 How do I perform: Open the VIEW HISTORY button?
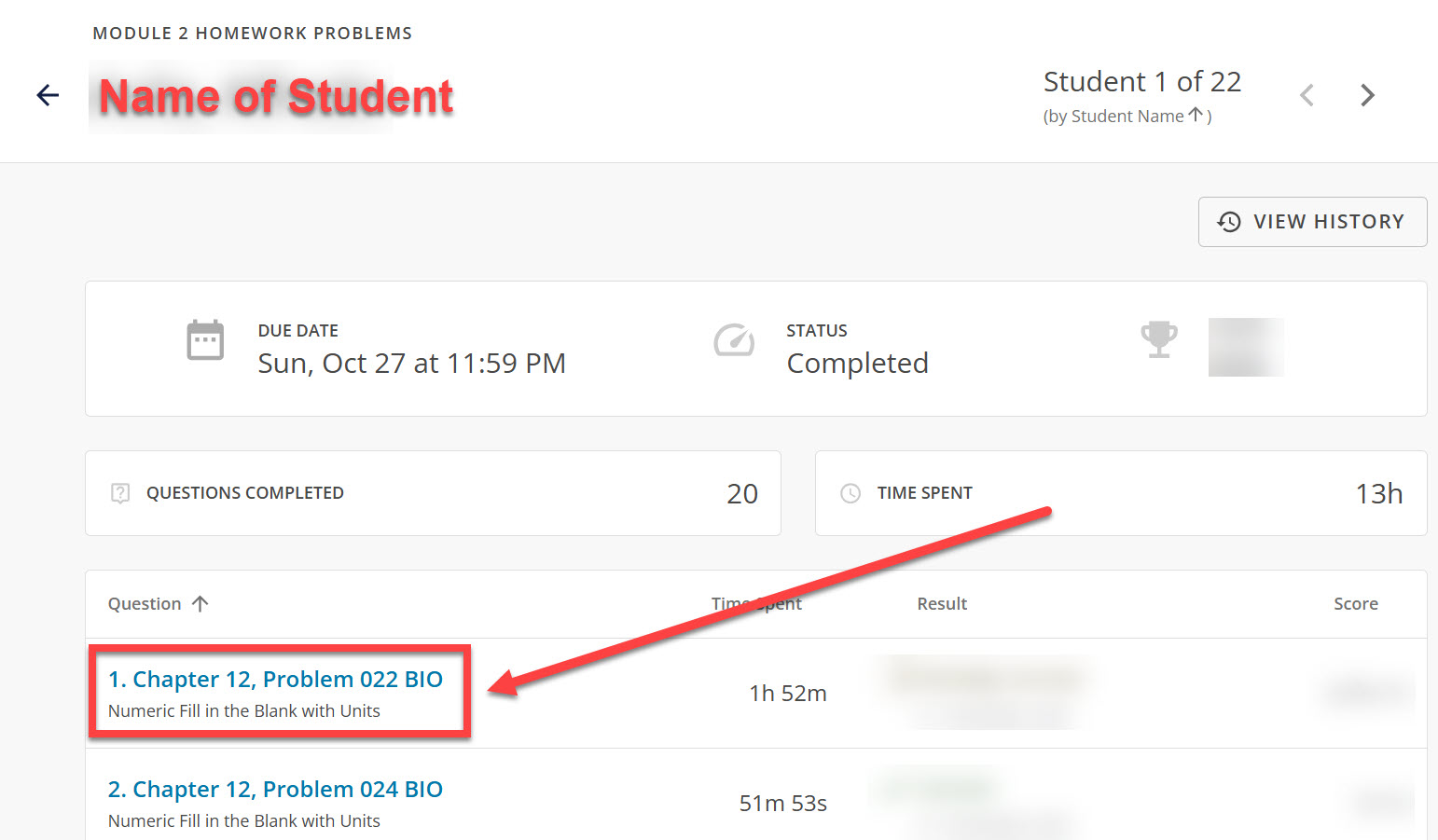pyautogui.click(x=1312, y=222)
